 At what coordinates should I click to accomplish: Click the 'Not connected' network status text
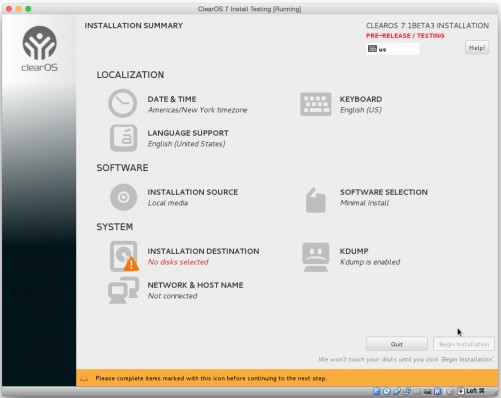(x=173, y=296)
